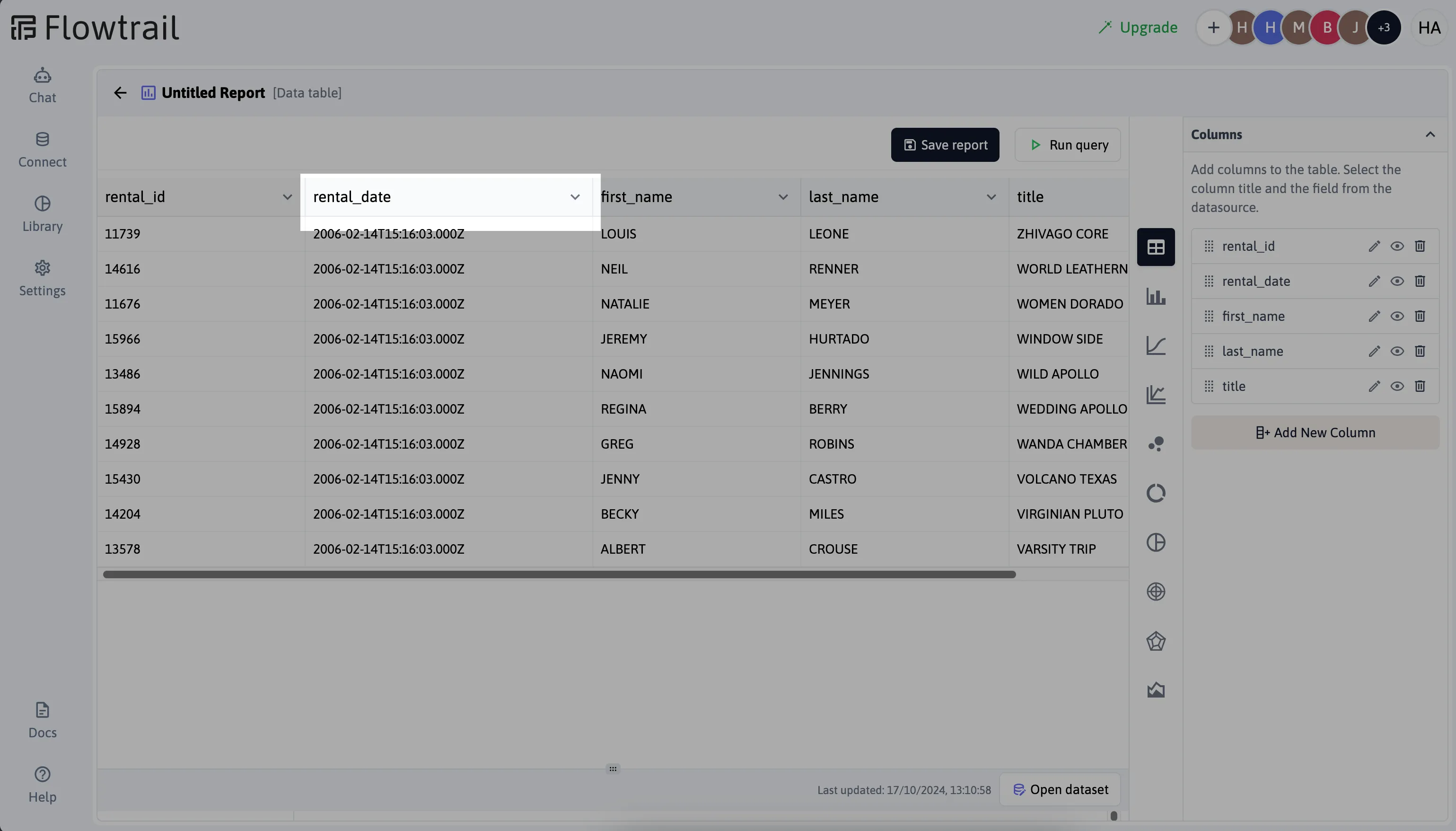The image size is (1456, 831).
Task: Select the image/area chart icon
Action: click(x=1156, y=689)
